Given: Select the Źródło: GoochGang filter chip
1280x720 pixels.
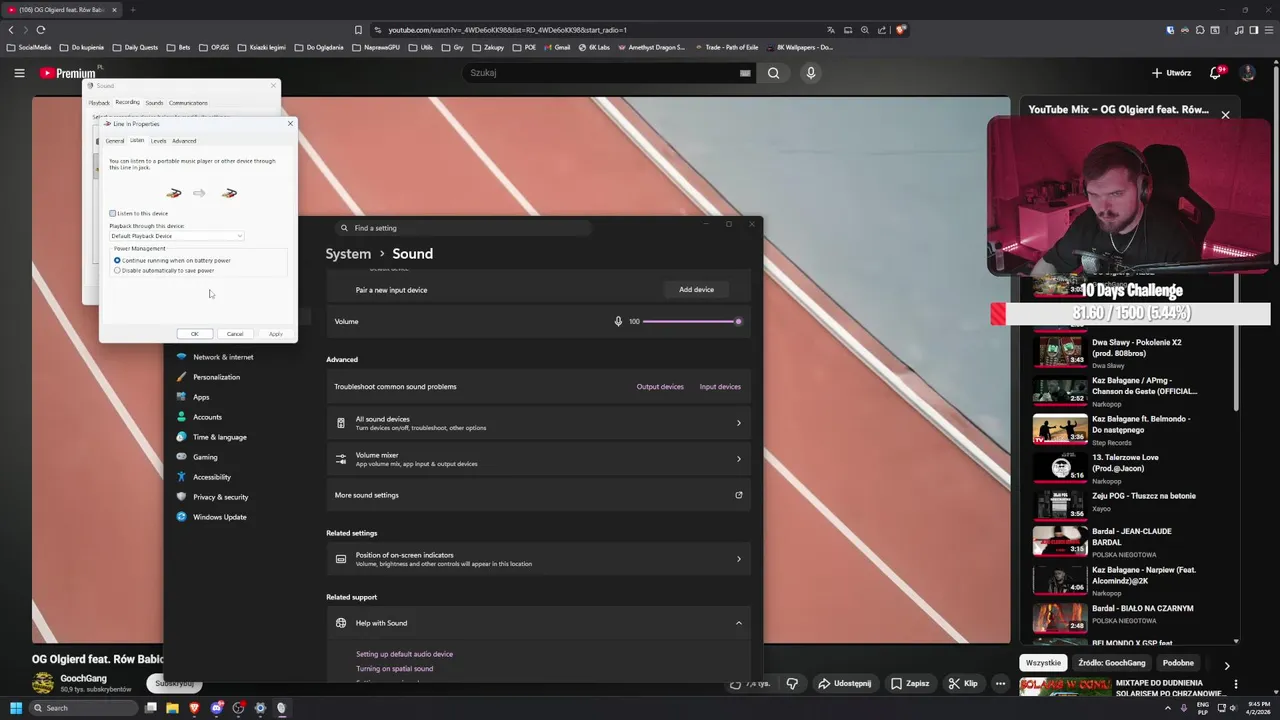Looking at the screenshot, I should pyautogui.click(x=1111, y=663).
